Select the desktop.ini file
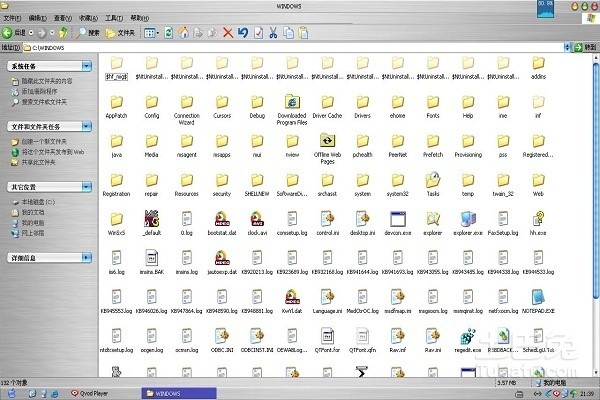Image resolution: width=600 pixels, height=400 pixels. point(362,224)
